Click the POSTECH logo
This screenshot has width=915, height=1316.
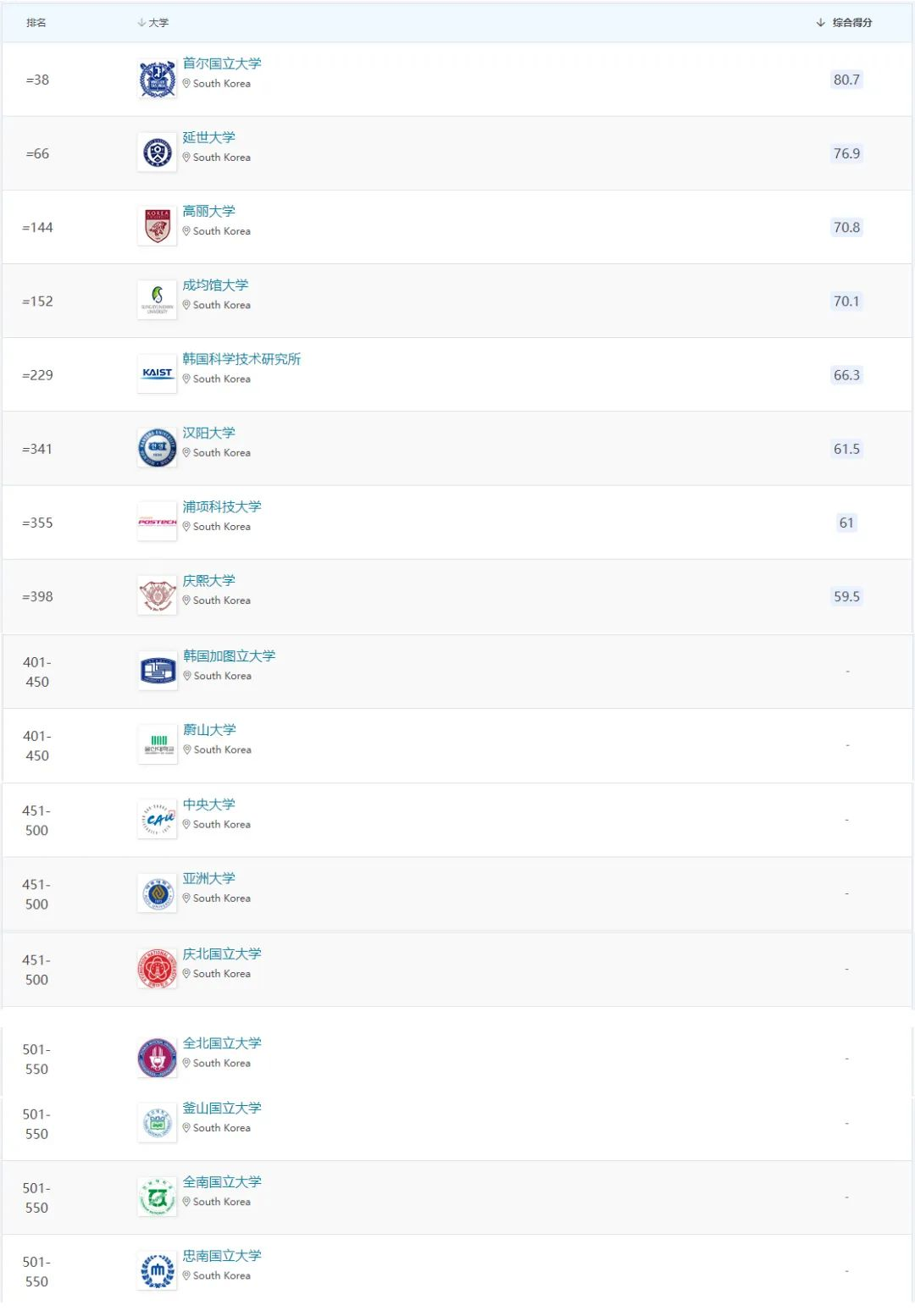click(x=157, y=523)
